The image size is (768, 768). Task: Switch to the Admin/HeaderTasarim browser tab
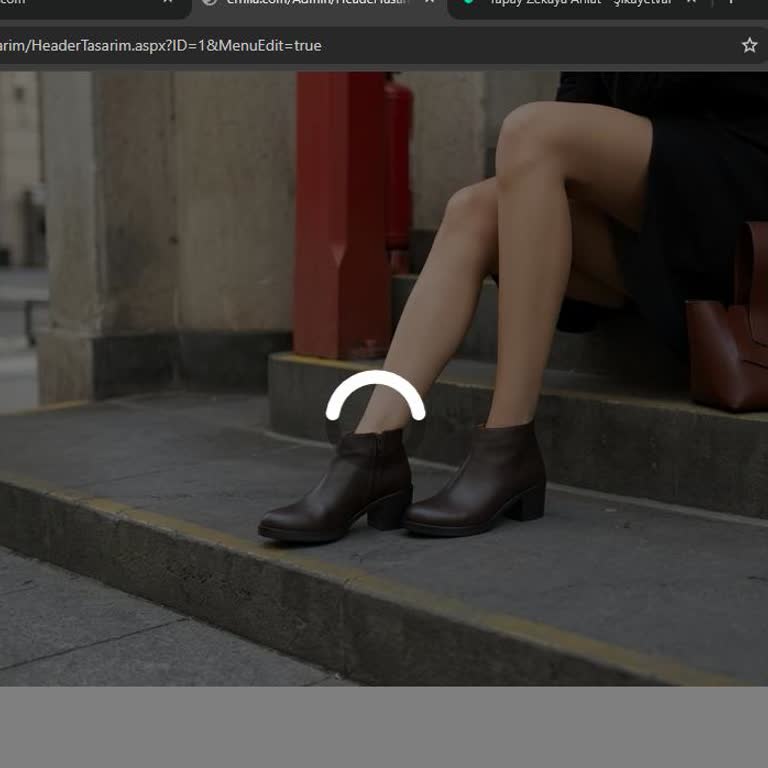pos(319,3)
